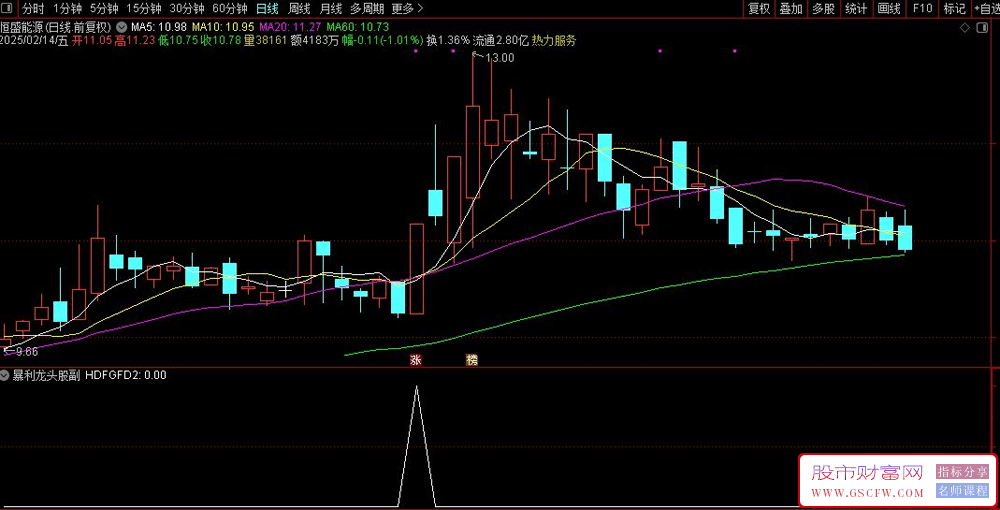Switch to the 分时 intraday tab
The width and height of the screenshot is (1000, 510).
click(33, 8)
